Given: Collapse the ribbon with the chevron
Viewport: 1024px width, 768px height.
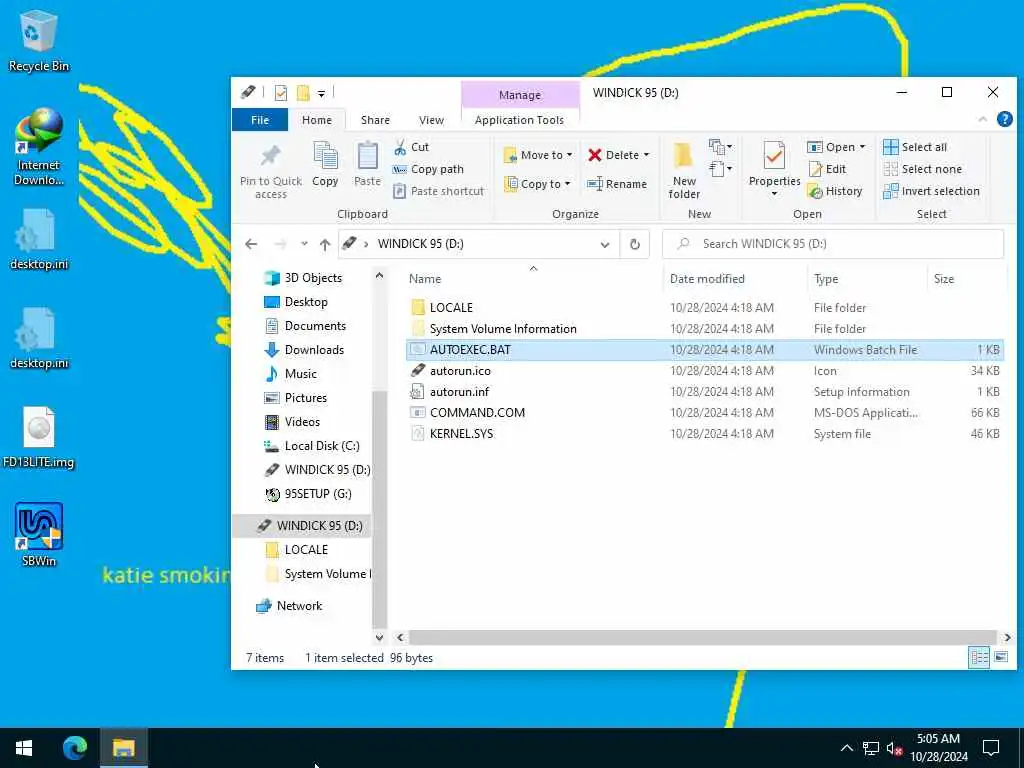Looking at the screenshot, I should [982, 119].
